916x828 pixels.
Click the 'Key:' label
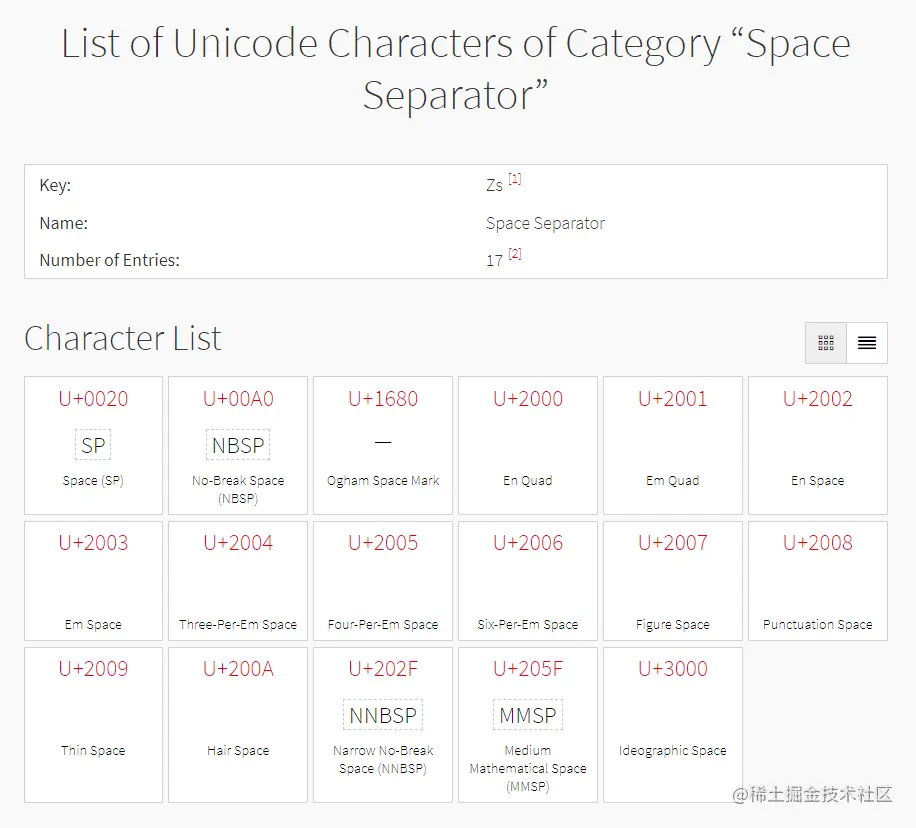55,185
